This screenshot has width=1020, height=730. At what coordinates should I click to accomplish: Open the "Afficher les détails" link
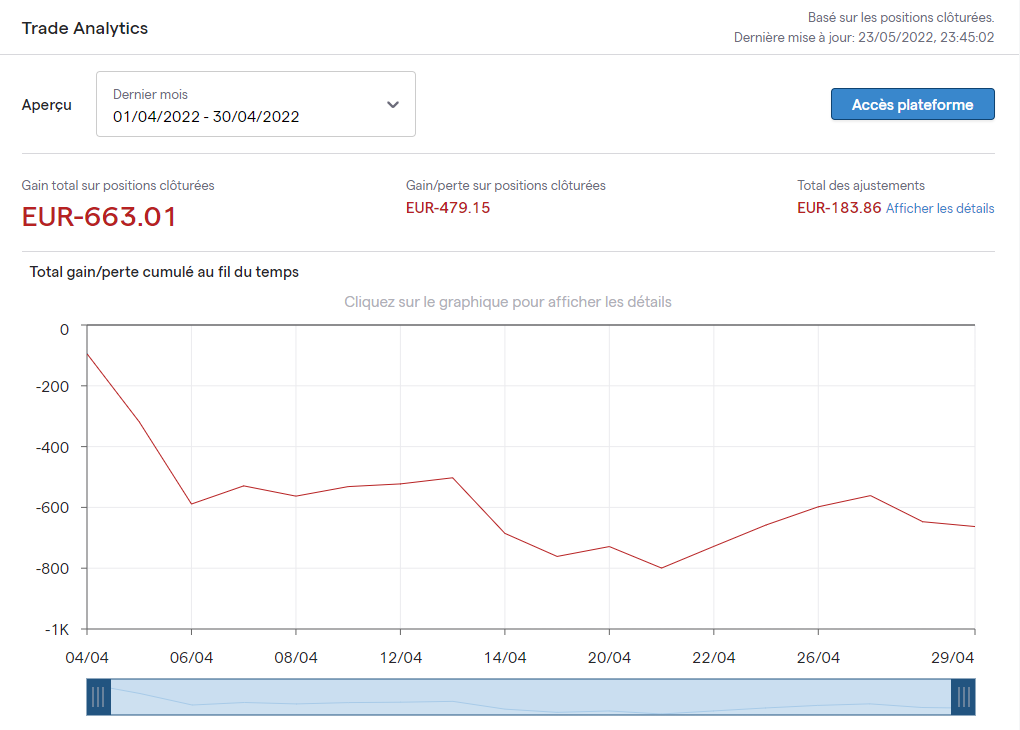coord(940,208)
